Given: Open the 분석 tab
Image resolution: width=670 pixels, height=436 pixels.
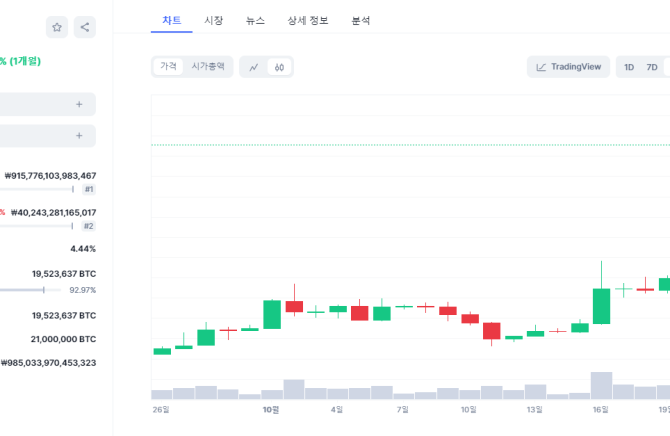Looking at the screenshot, I should (361, 20).
